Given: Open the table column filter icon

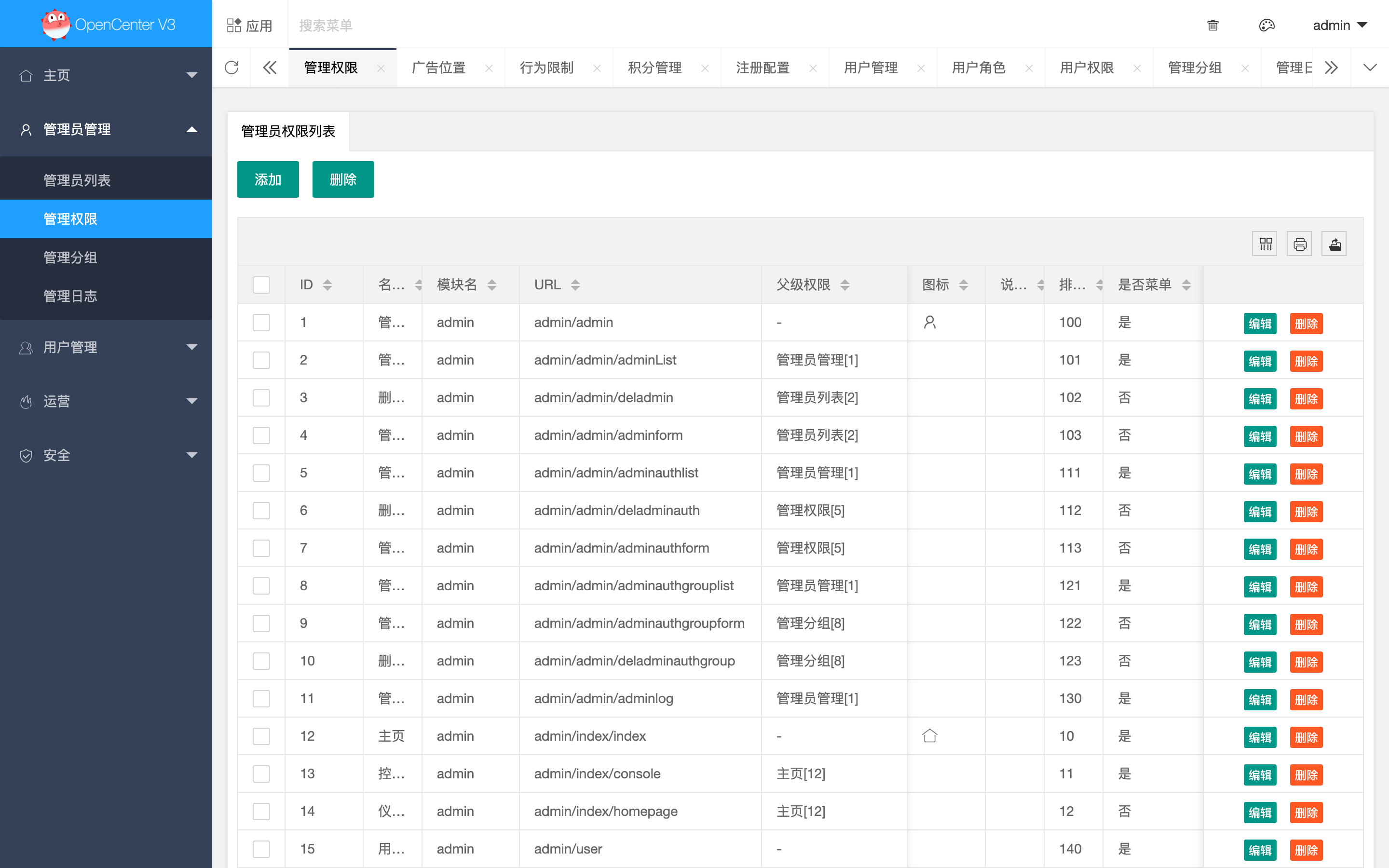Looking at the screenshot, I should tap(1266, 244).
